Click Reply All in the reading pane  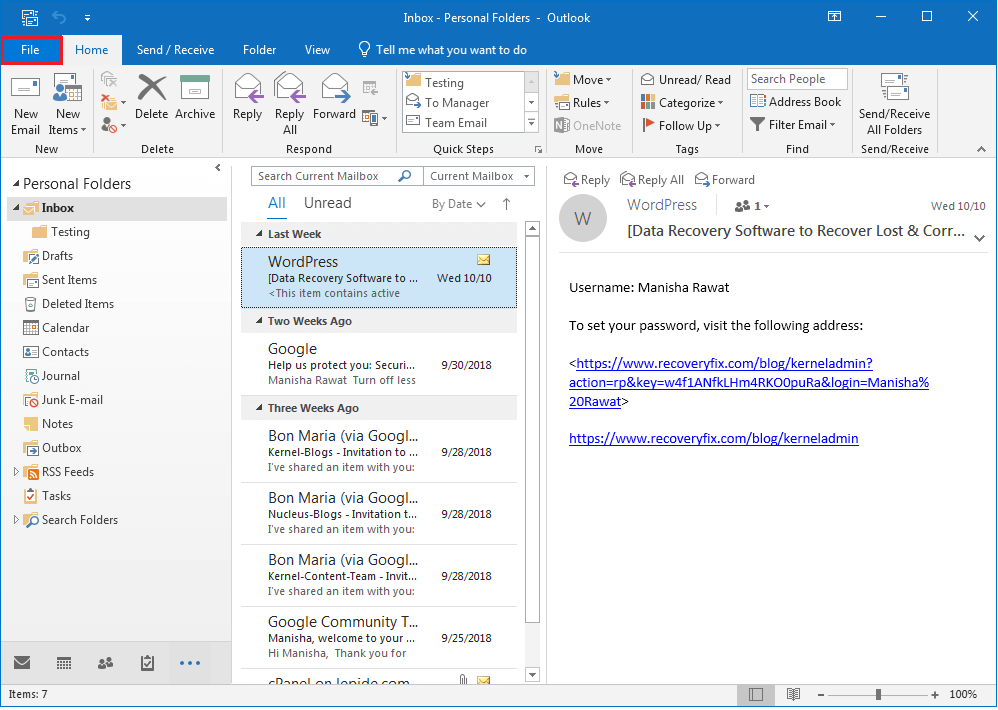click(652, 180)
